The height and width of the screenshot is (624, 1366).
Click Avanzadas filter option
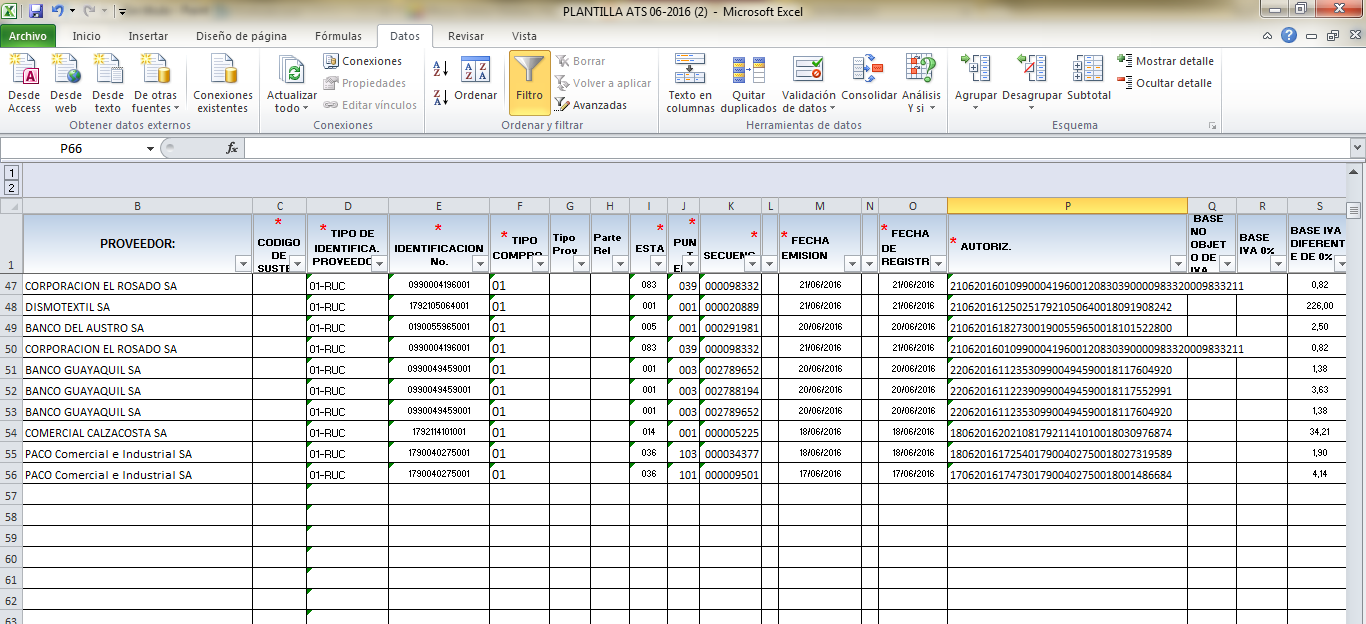pyautogui.click(x=591, y=105)
